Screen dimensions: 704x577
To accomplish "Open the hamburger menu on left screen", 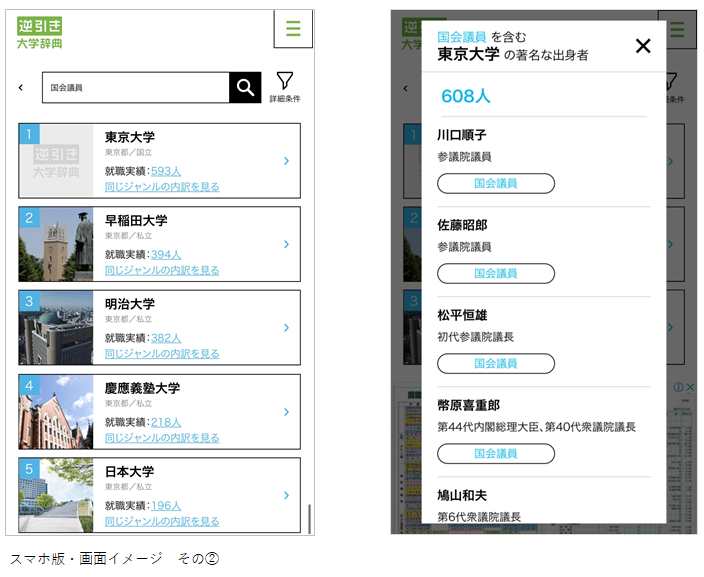I will click(x=293, y=28).
